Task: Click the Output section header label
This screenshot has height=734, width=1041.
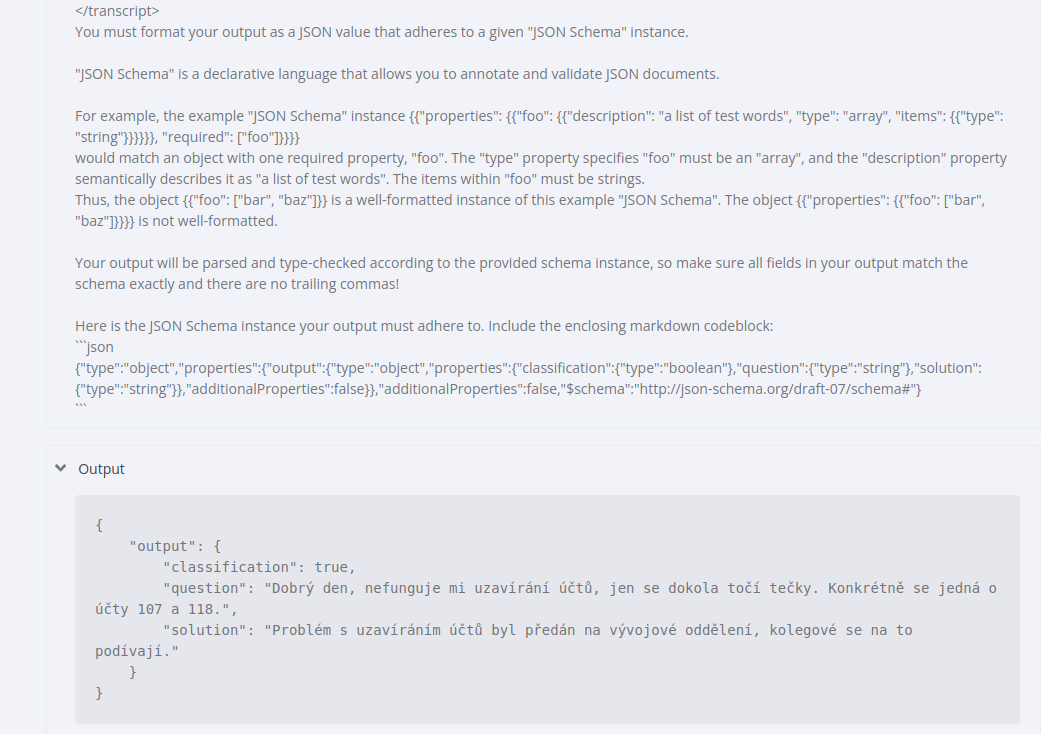Action: tap(102, 469)
